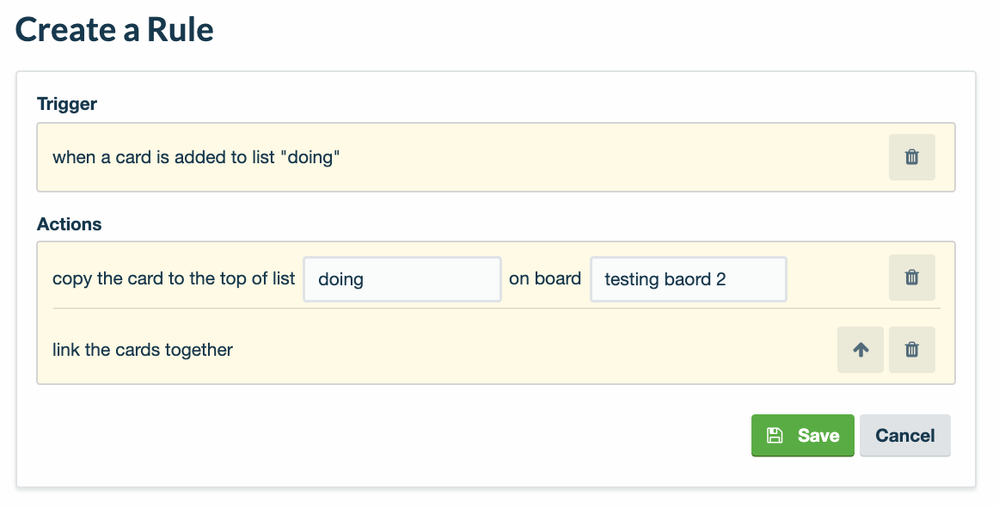Click the "Create a Rule" heading

114,29
